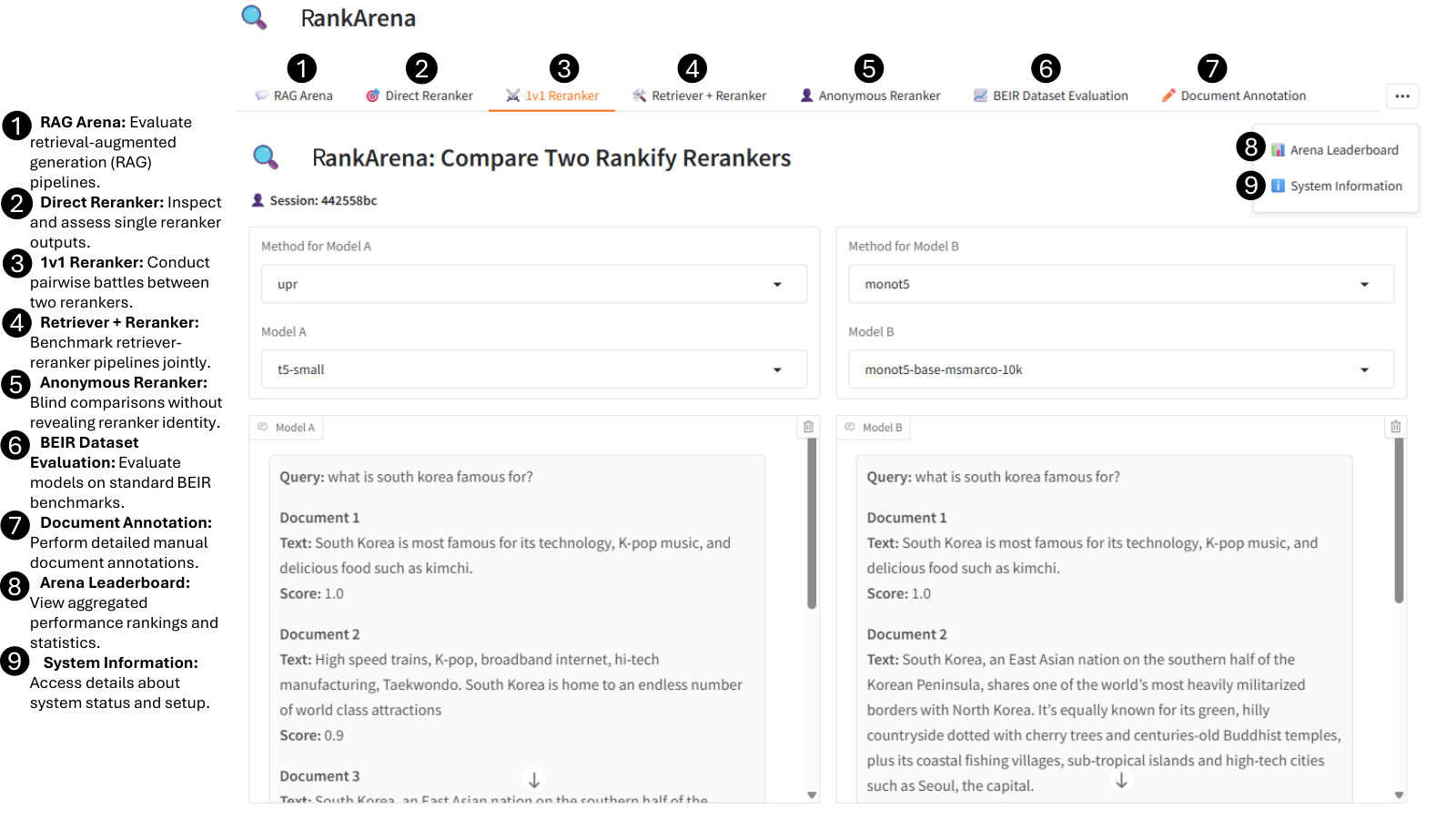The height and width of the screenshot is (819, 1456).
Task: Click the three-dots overflow tab button
Action: (x=1402, y=96)
